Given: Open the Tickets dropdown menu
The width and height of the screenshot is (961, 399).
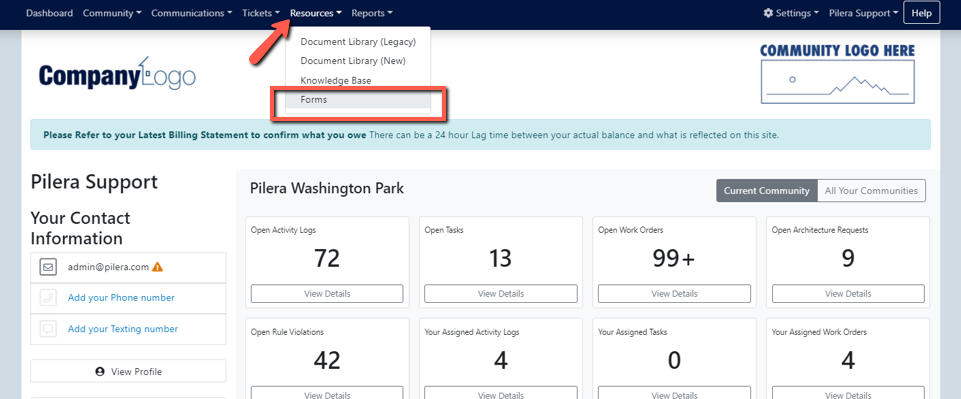Looking at the screenshot, I should [261, 13].
